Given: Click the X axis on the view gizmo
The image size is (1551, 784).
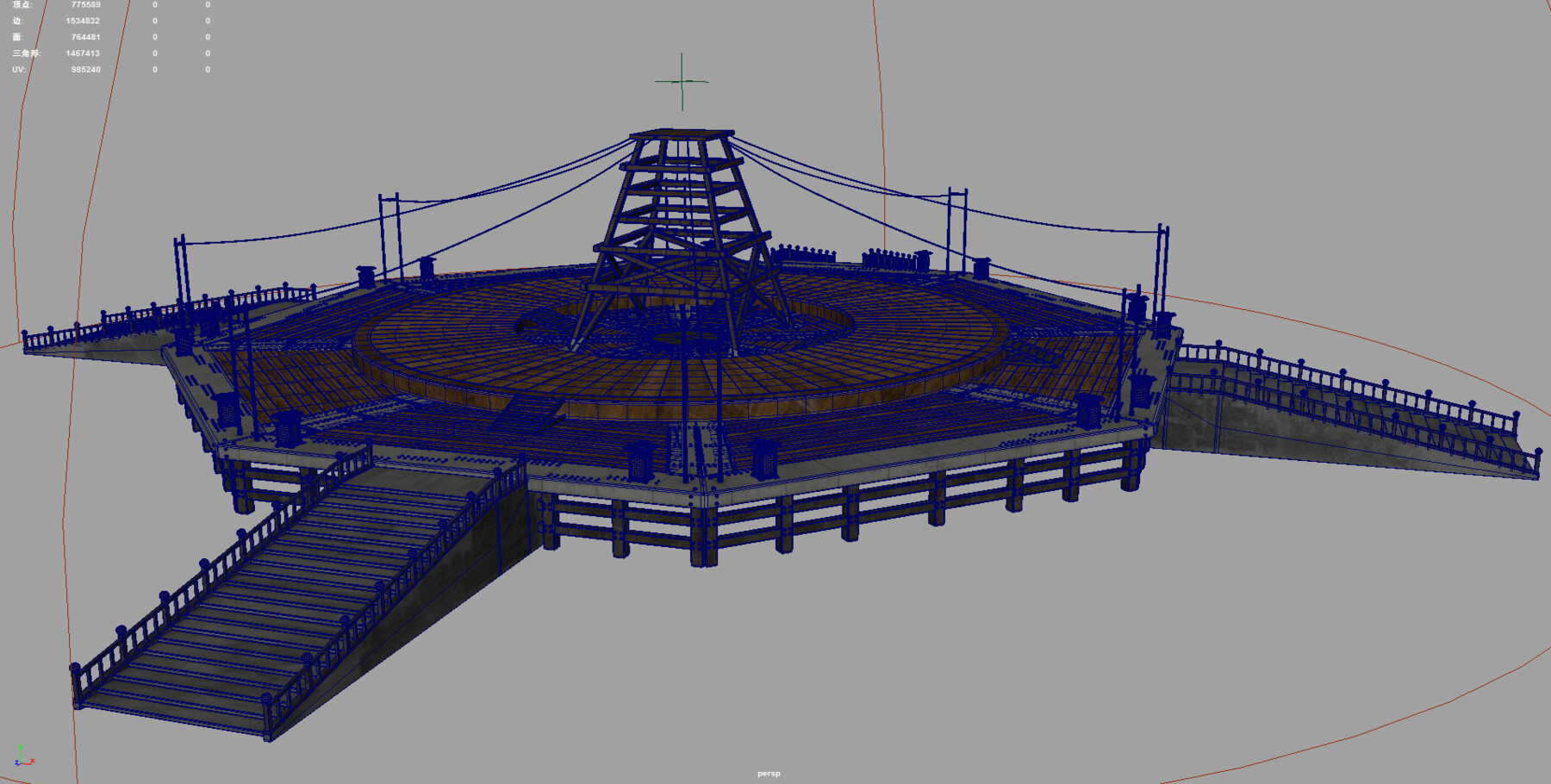Looking at the screenshot, I should pyautogui.click(x=31, y=761).
